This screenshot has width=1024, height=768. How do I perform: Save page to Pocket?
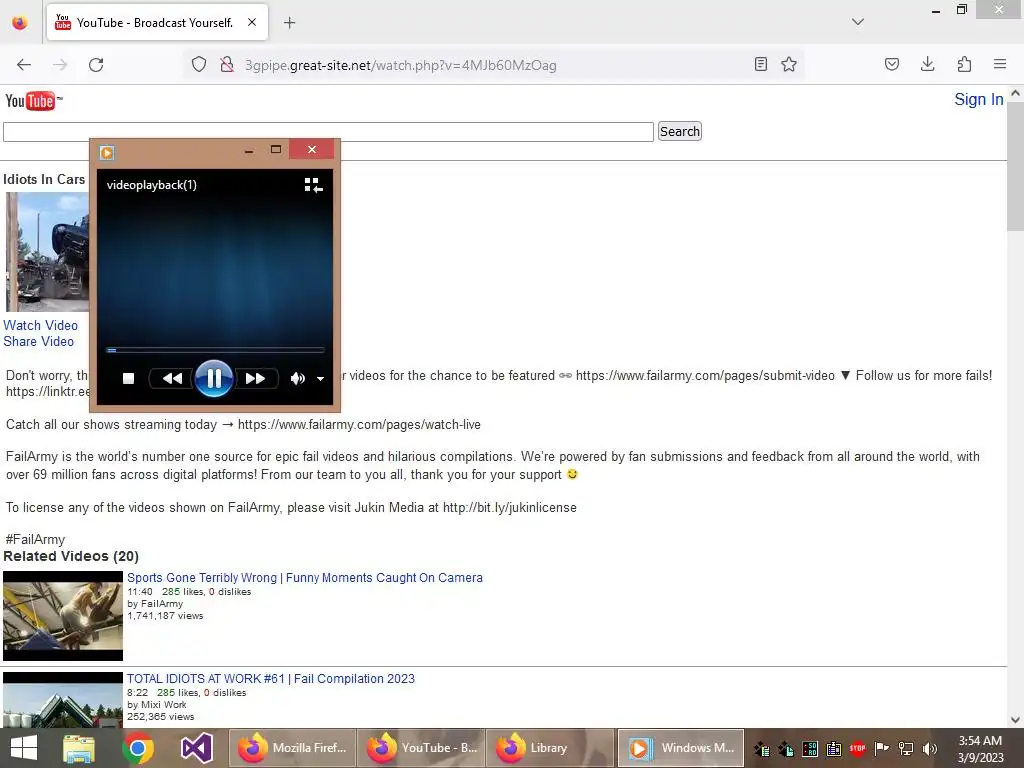pos(892,64)
